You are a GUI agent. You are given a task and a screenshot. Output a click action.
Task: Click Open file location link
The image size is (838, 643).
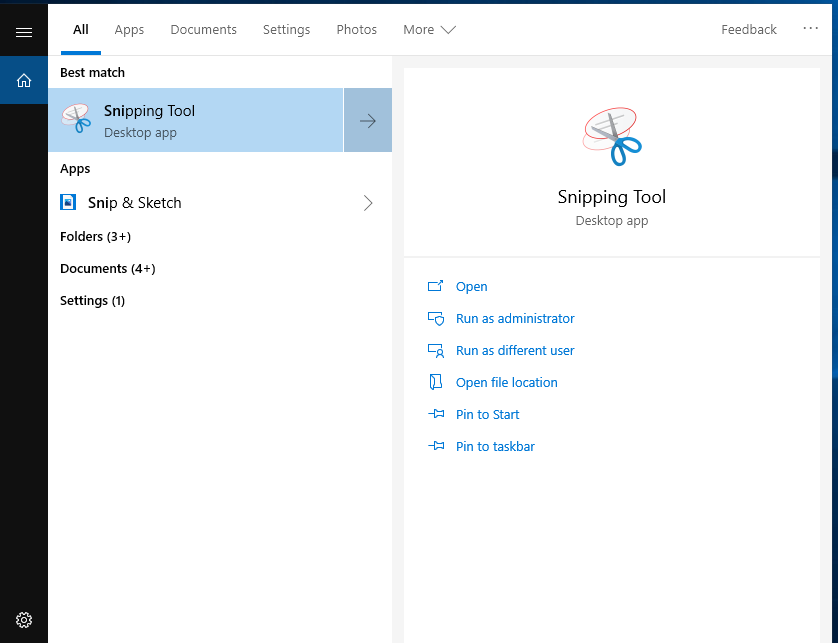pos(506,383)
